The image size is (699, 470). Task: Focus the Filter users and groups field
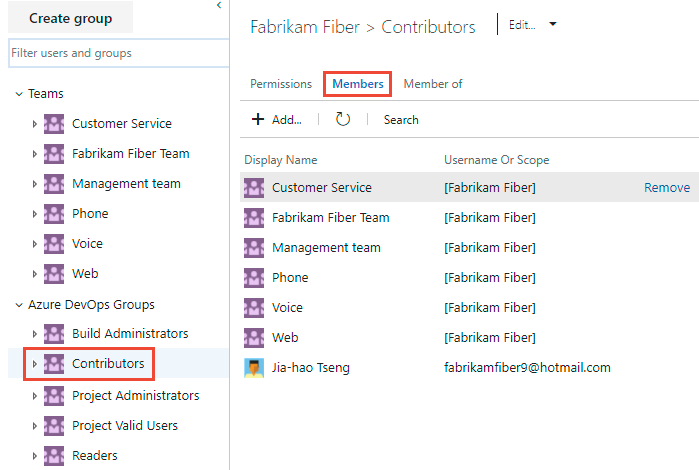point(119,53)
